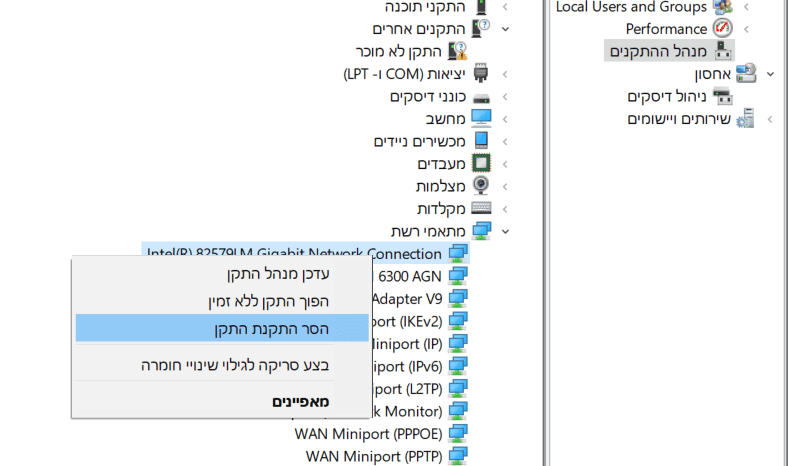788x466 pixels.
Task: Choose הסר התקנת התקן from context menu
Action: click(x=222, y=328)
